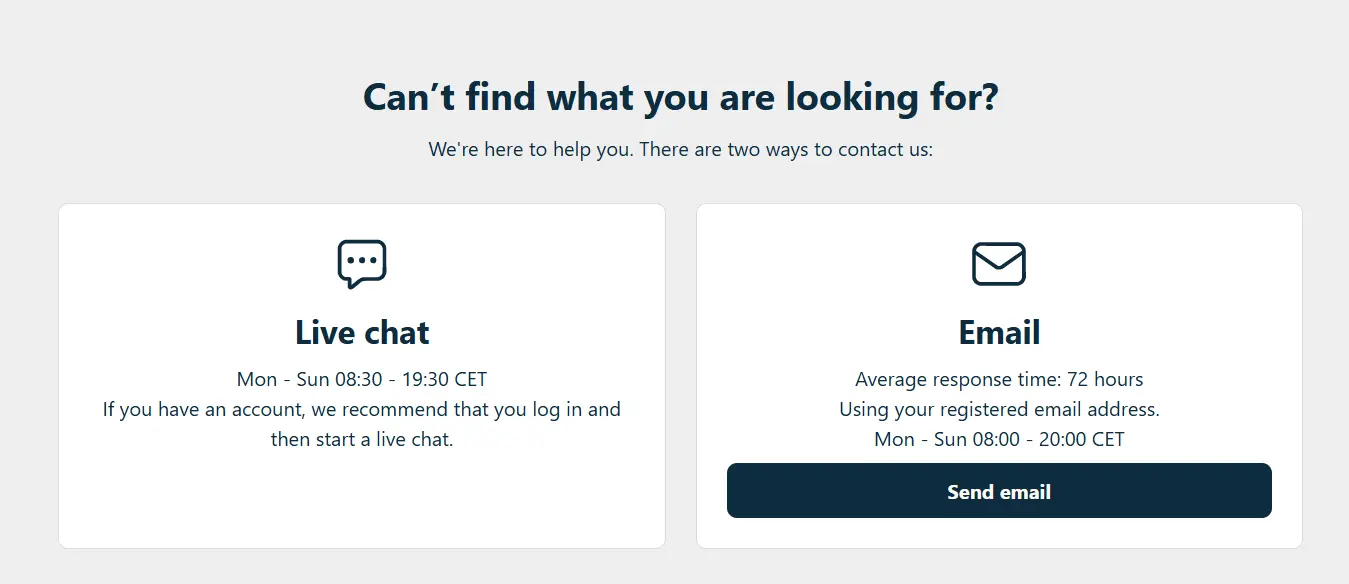Click "CET" in the live chat hours
This screenshot has width=1349, height=584.
pos(470,380)
